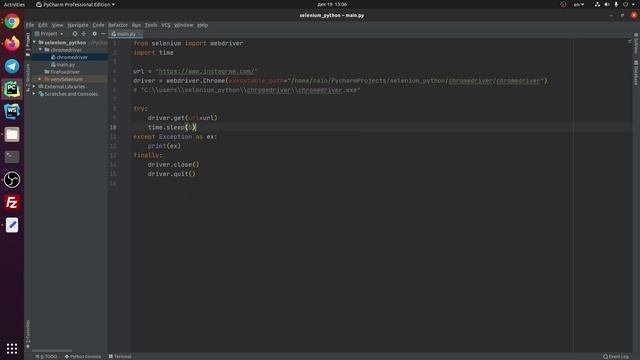Switch to the main.py editor tab

point(126,34)
